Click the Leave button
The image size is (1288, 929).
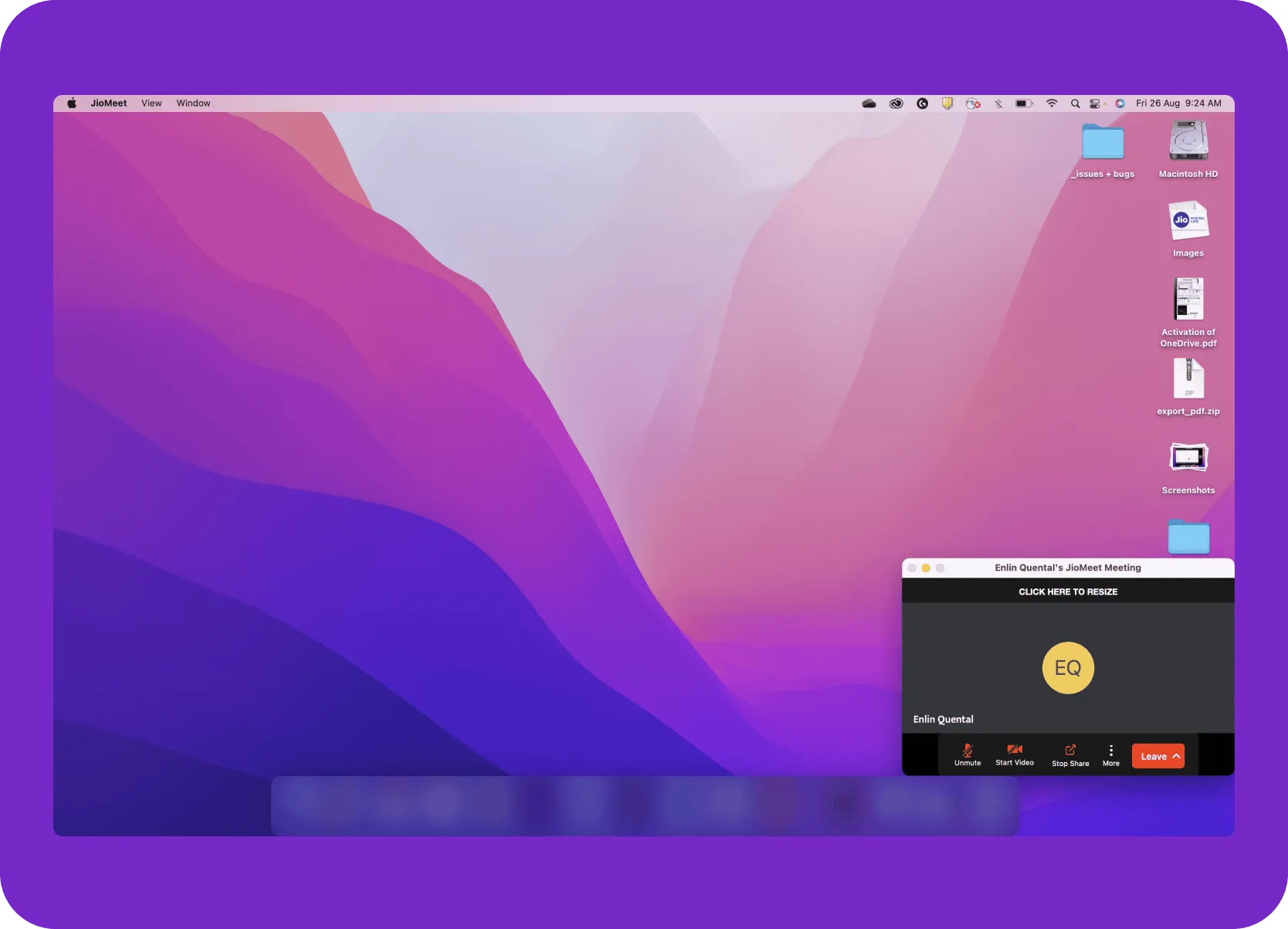1154,756
